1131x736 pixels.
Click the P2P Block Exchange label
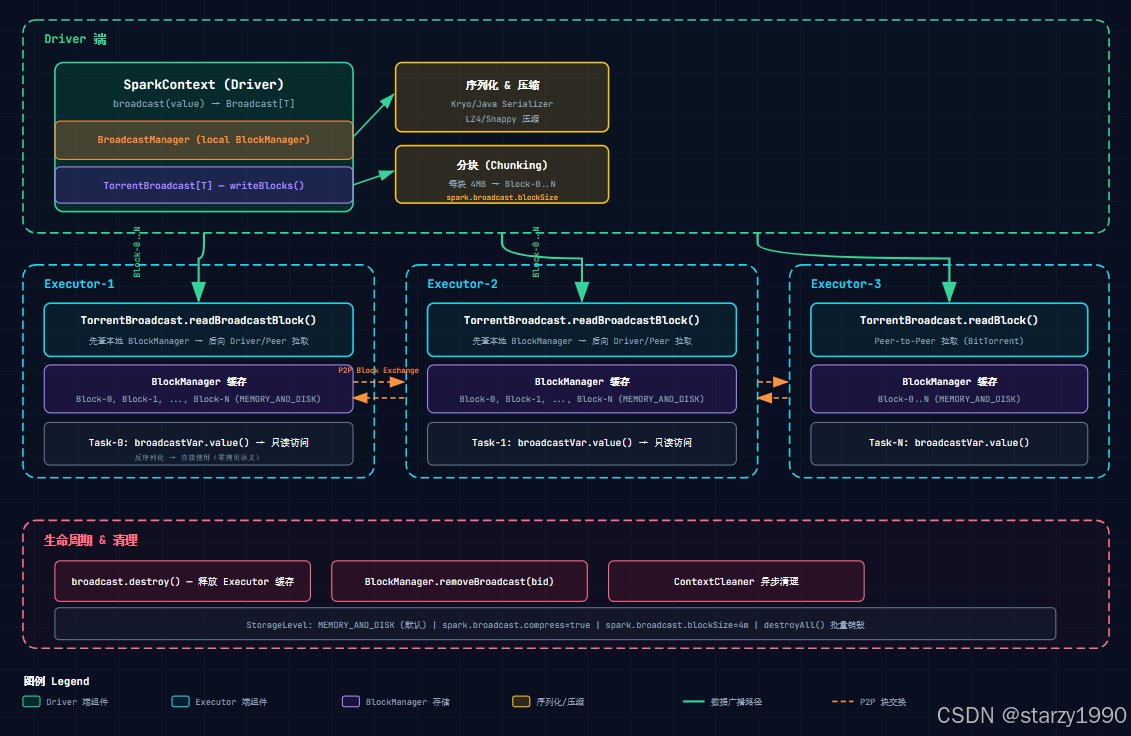379,370
